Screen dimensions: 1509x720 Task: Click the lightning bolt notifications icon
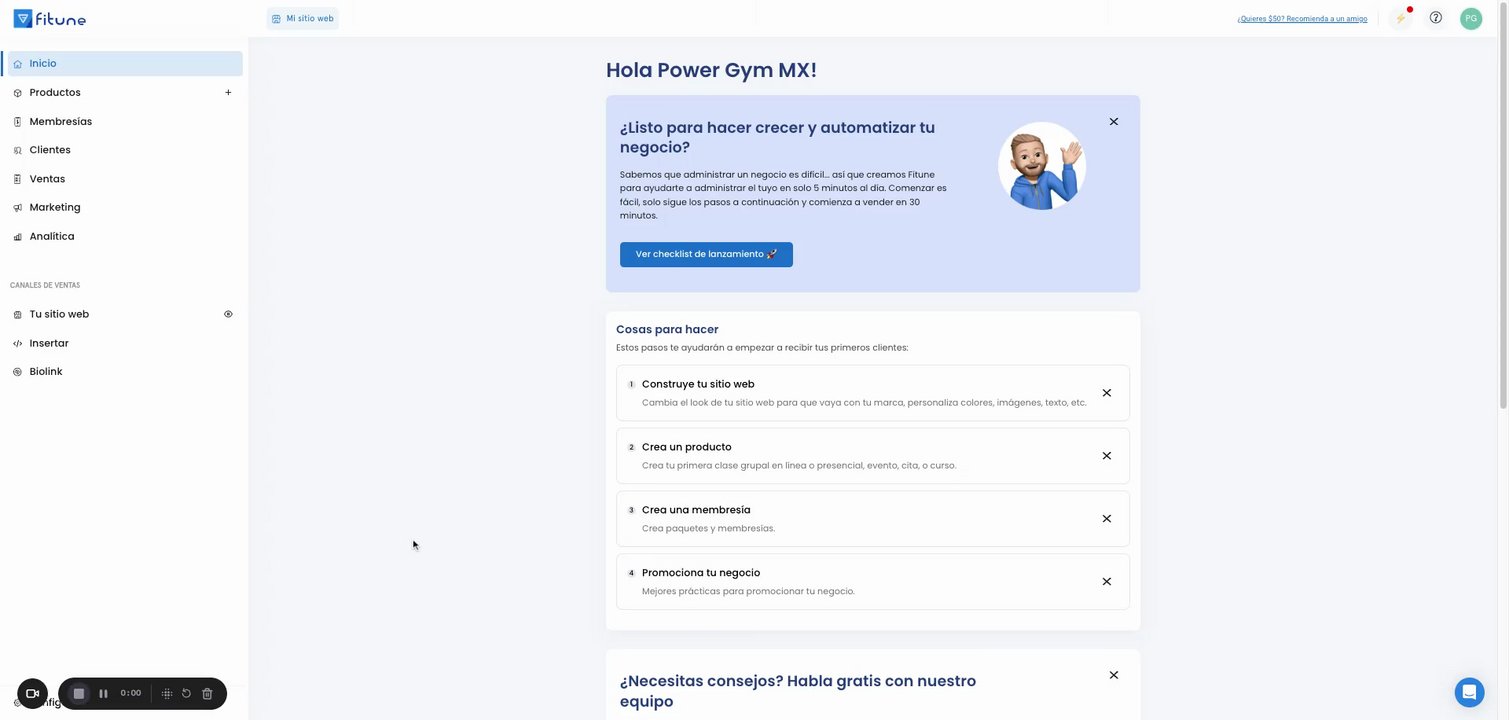pos(1401,18)
